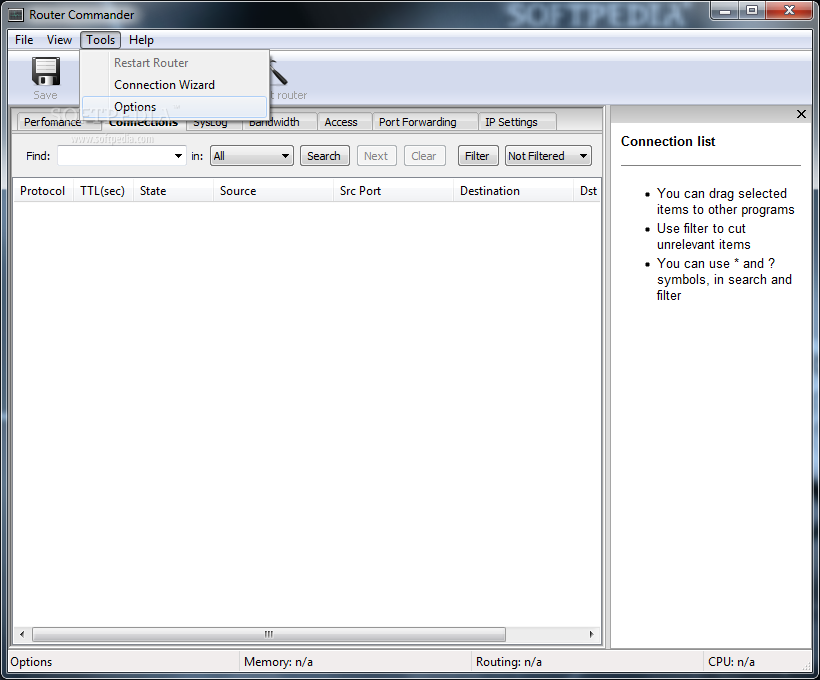This screenshot has height=680, width=820.
Task: Close the Connection list help panel
Action: (801, 114)
